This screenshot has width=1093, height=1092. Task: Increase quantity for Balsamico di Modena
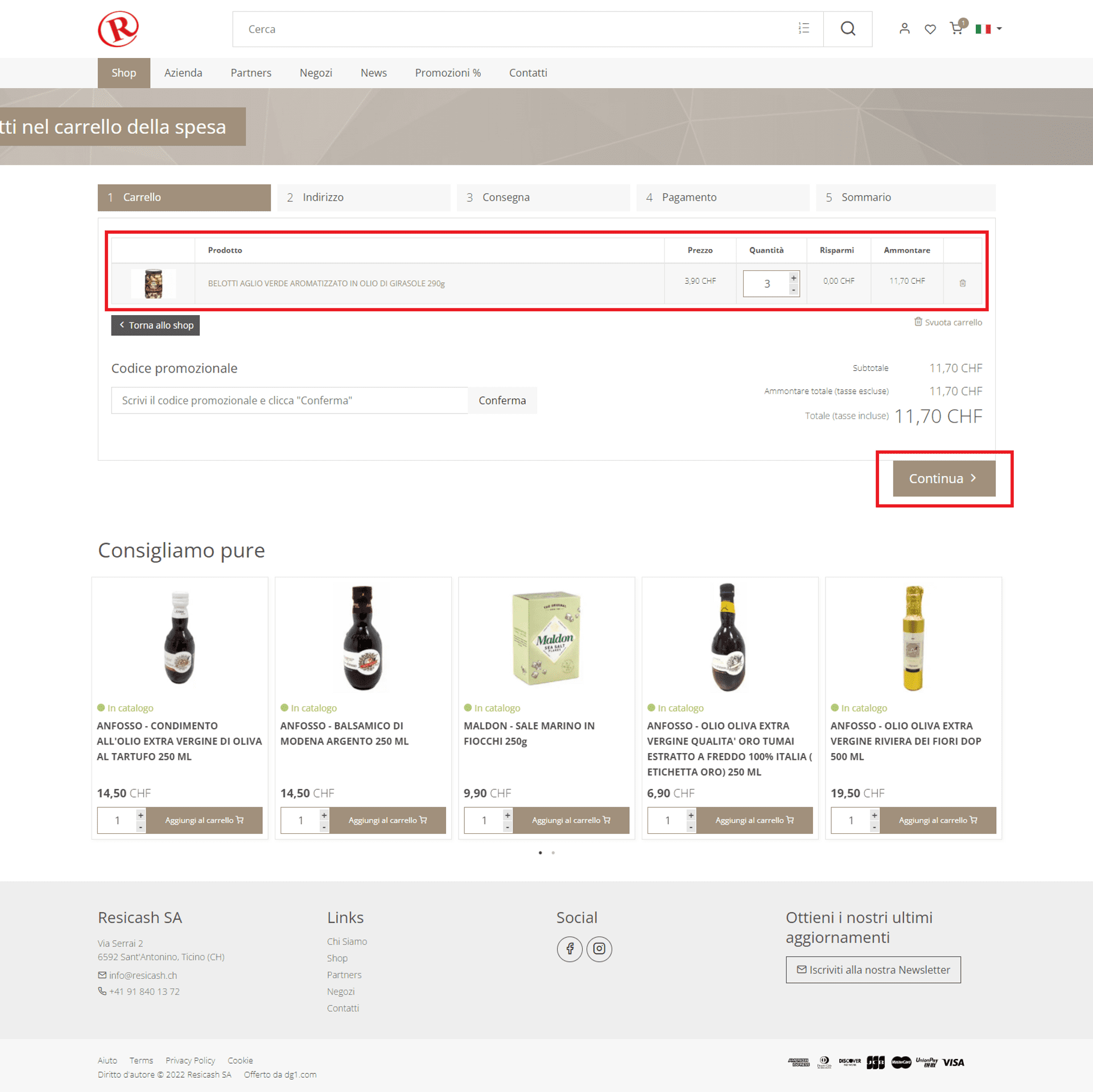tap(324, 815)
